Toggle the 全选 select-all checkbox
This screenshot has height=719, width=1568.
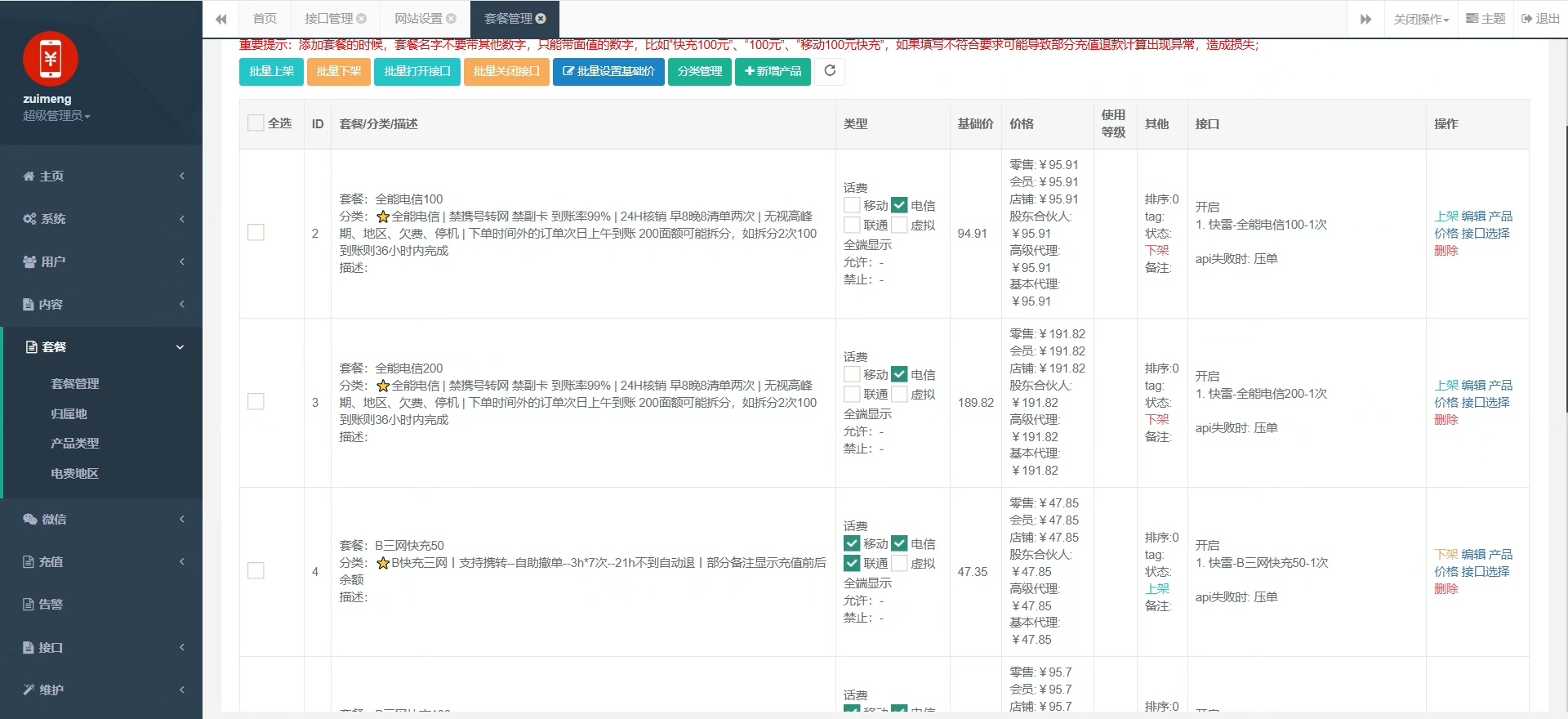(x=256, y=123)
